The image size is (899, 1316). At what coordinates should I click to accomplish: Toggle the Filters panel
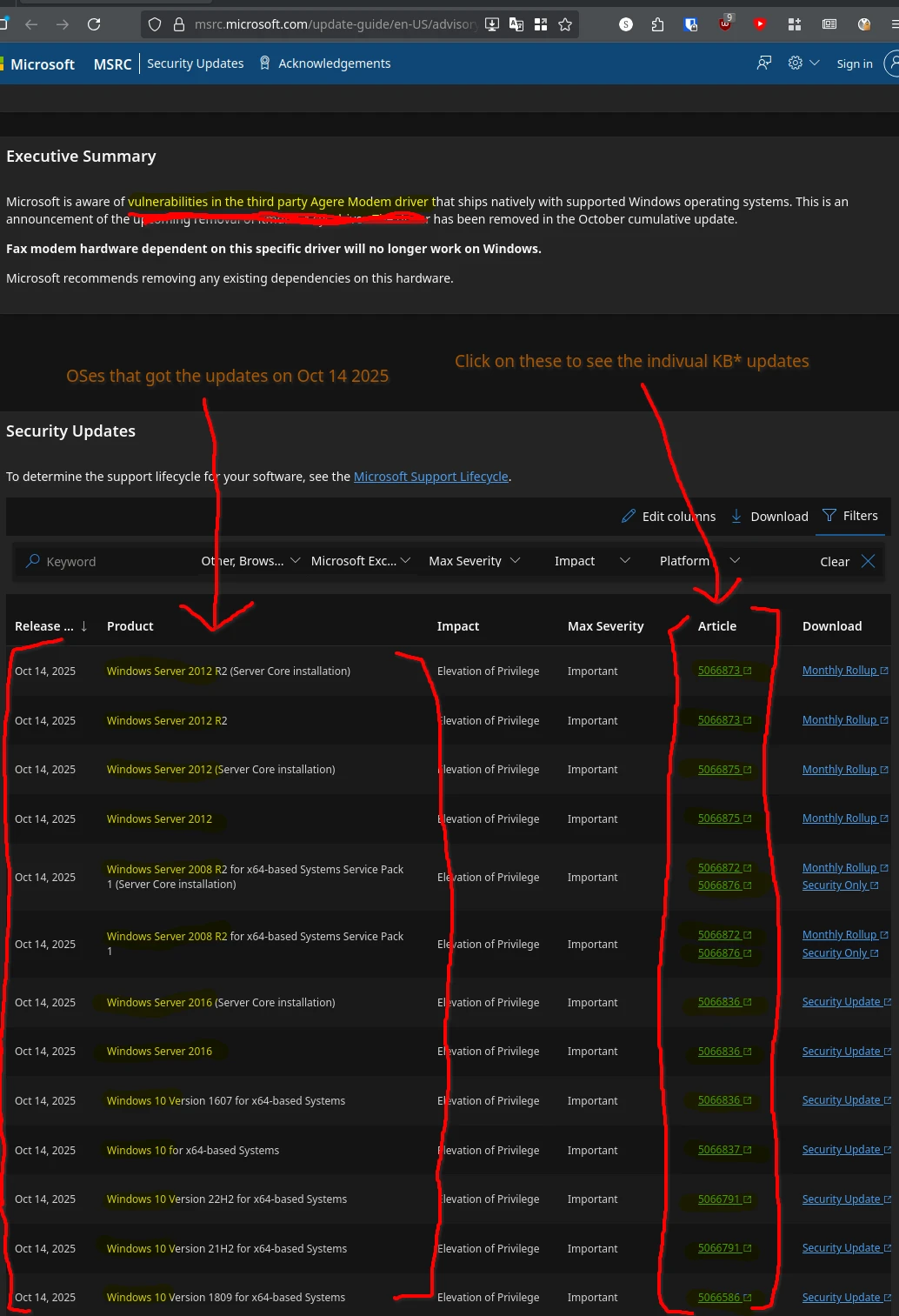tap(849, 516)
